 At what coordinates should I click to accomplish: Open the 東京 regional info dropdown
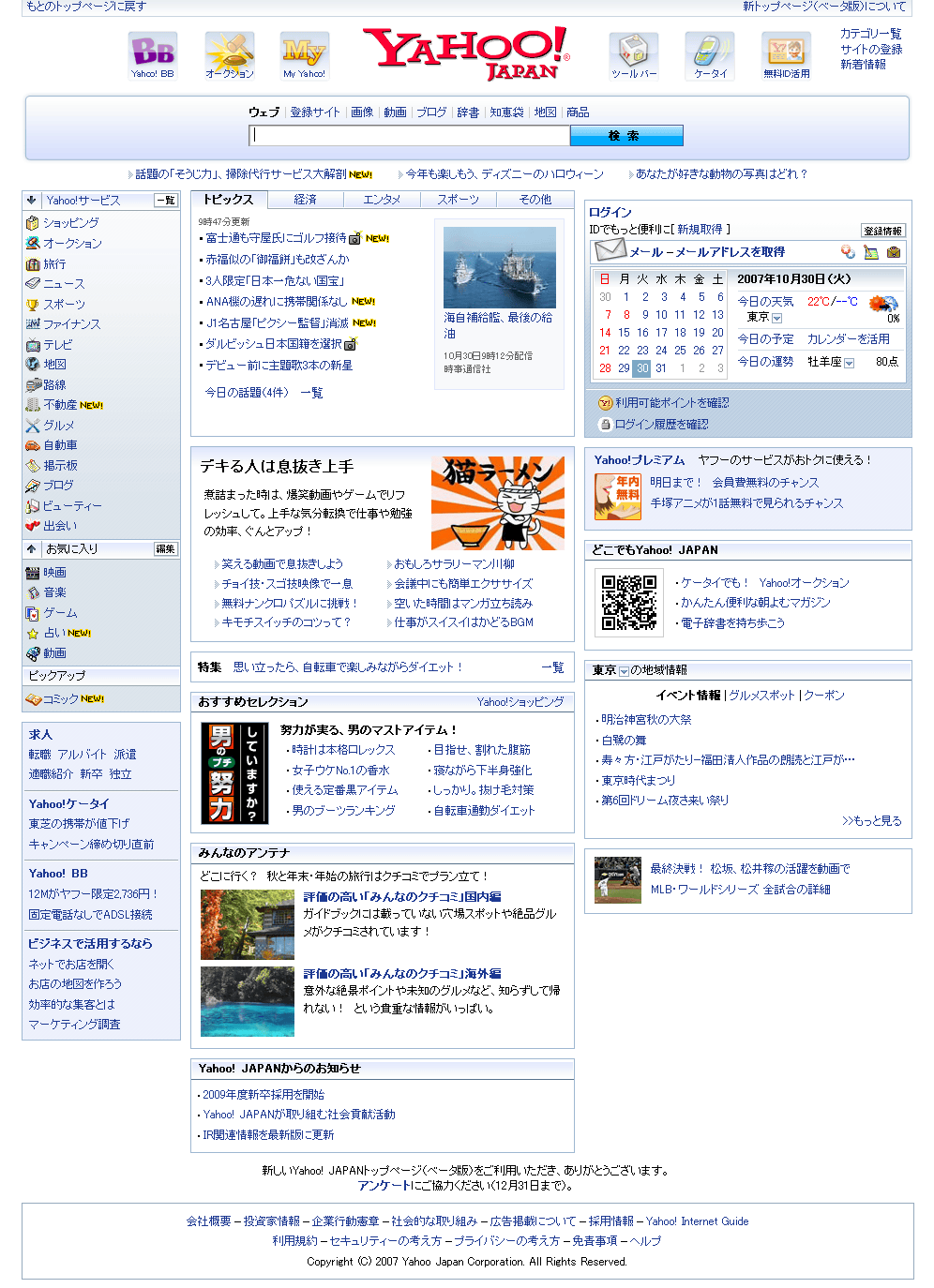click(x=623, y=670)
